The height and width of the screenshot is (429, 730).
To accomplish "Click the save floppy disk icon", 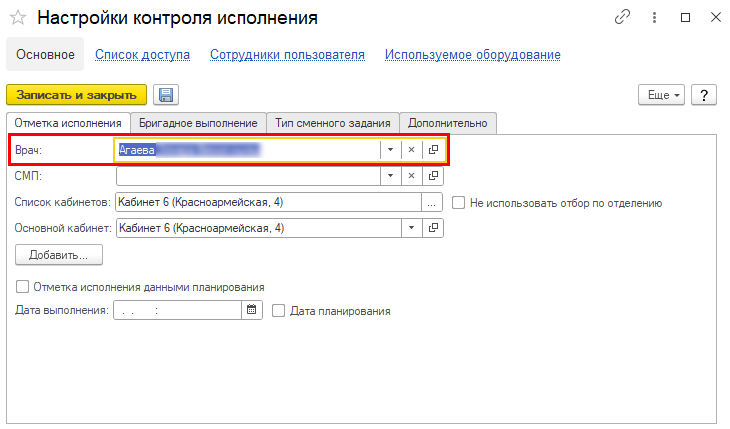I will (x=166, y=95).
